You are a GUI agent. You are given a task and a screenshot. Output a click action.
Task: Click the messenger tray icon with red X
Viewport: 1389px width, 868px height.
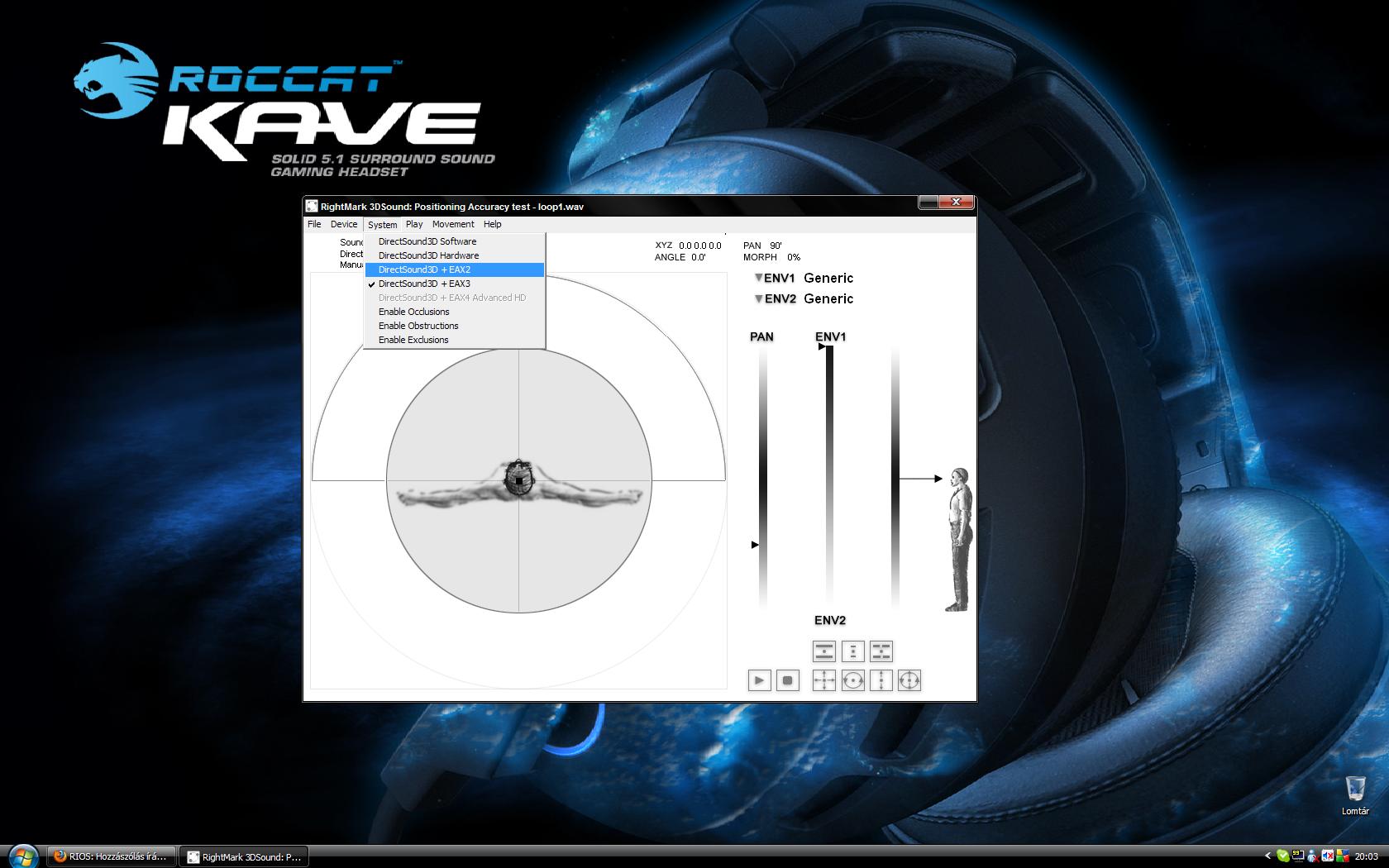point(1313,856)
